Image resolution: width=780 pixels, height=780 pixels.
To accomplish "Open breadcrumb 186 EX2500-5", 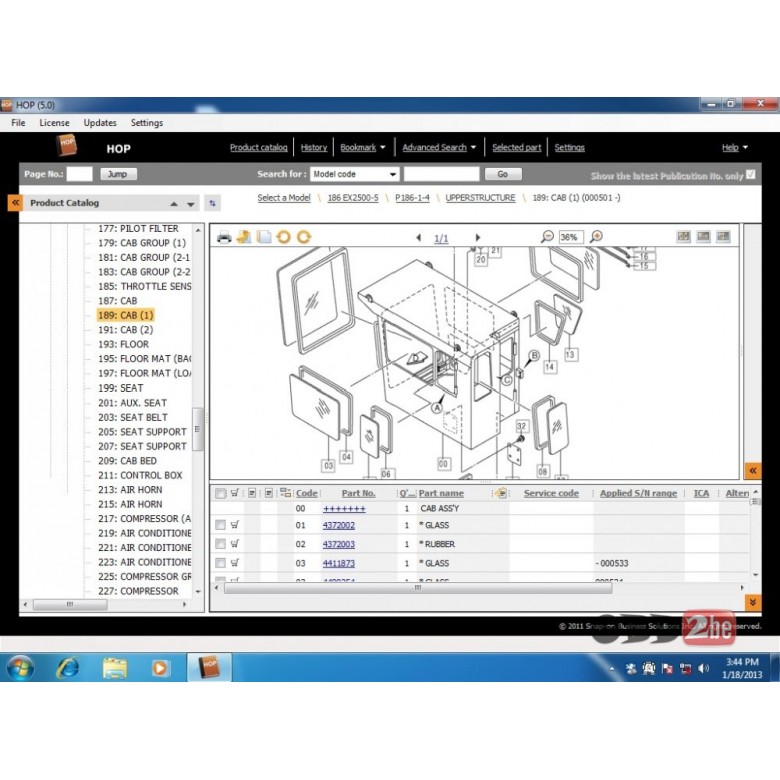I will [353, 198].
